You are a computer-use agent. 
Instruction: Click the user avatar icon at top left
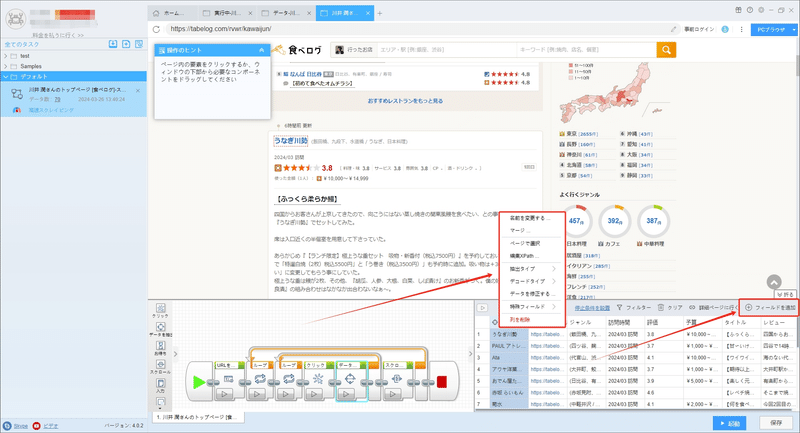tap(15, 19)
